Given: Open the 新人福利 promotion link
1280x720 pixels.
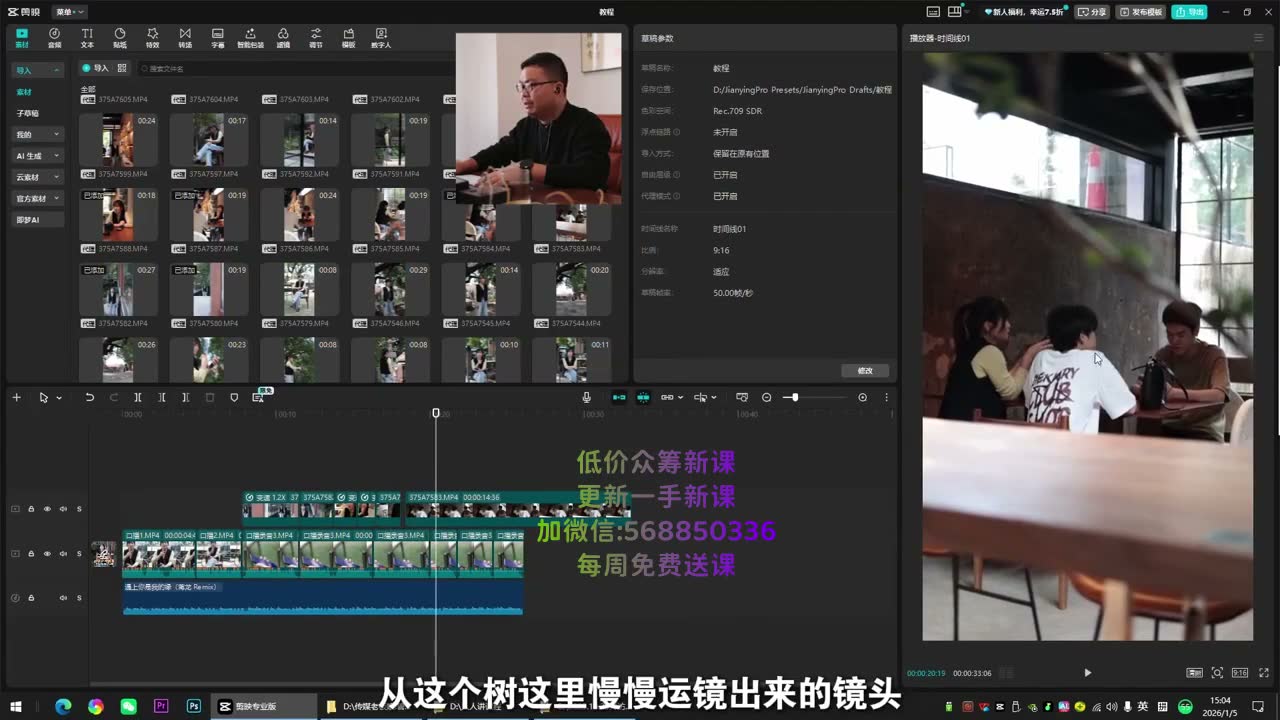Looking at the screenshot, I should pyautogui.click(x=1026, y=12).
